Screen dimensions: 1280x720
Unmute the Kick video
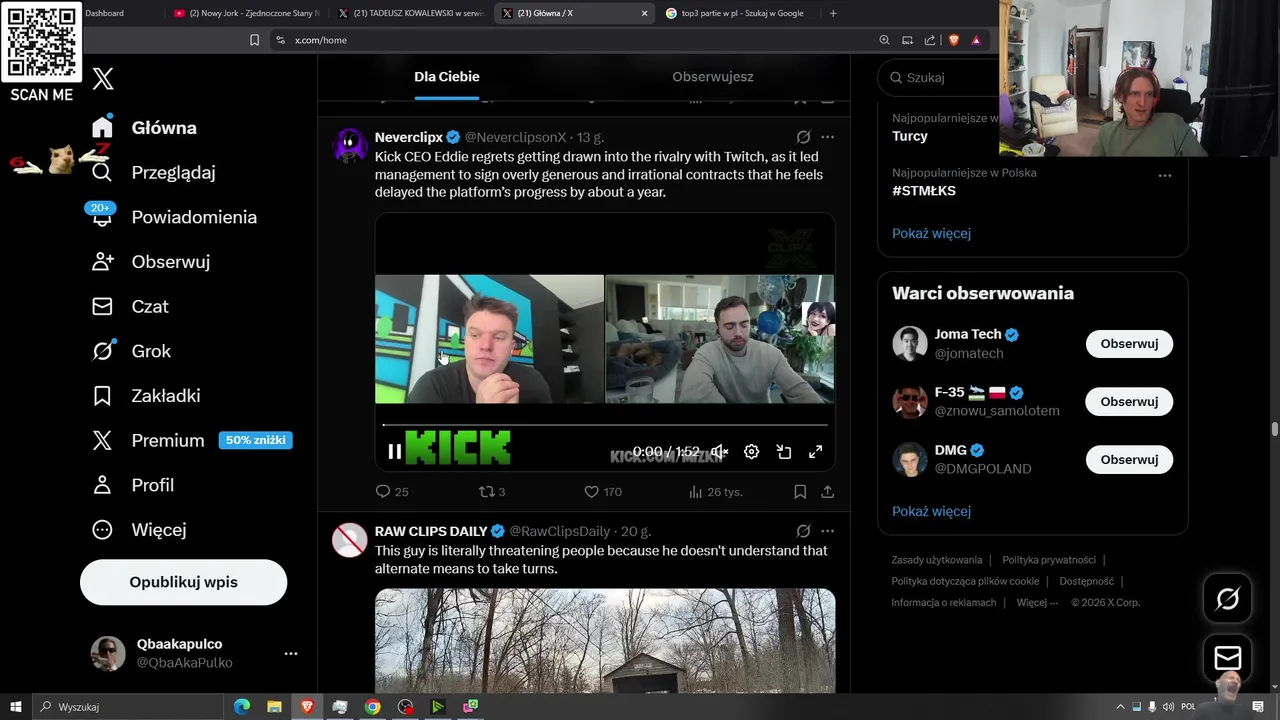pos(719,452)
